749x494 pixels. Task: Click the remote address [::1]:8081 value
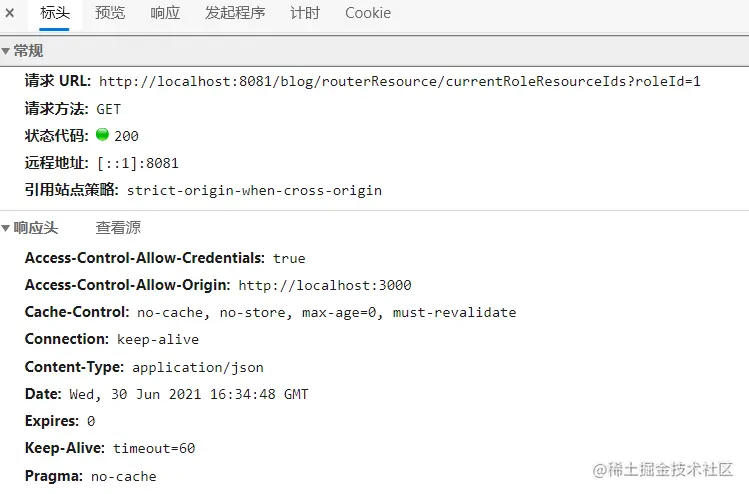138,163
